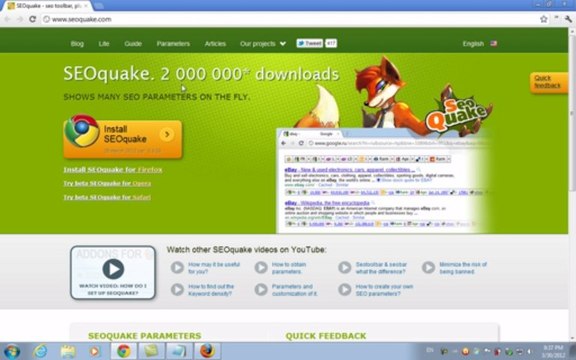Open Windows Media Player from the taskbar

click(95, 351)
